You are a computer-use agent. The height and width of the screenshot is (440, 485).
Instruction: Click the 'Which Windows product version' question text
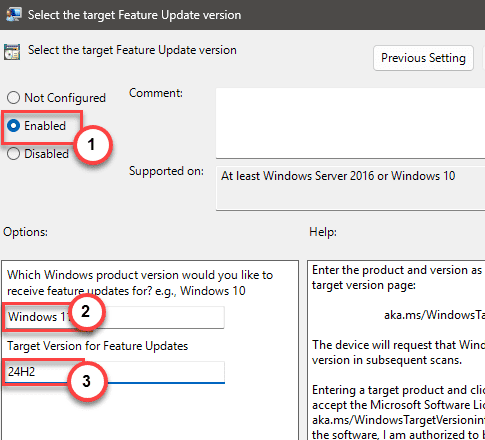[140, 283]
